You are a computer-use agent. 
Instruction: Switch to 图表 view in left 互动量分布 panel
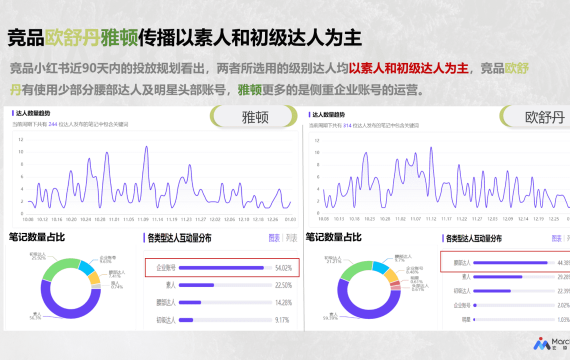click(x=274, y=238)
